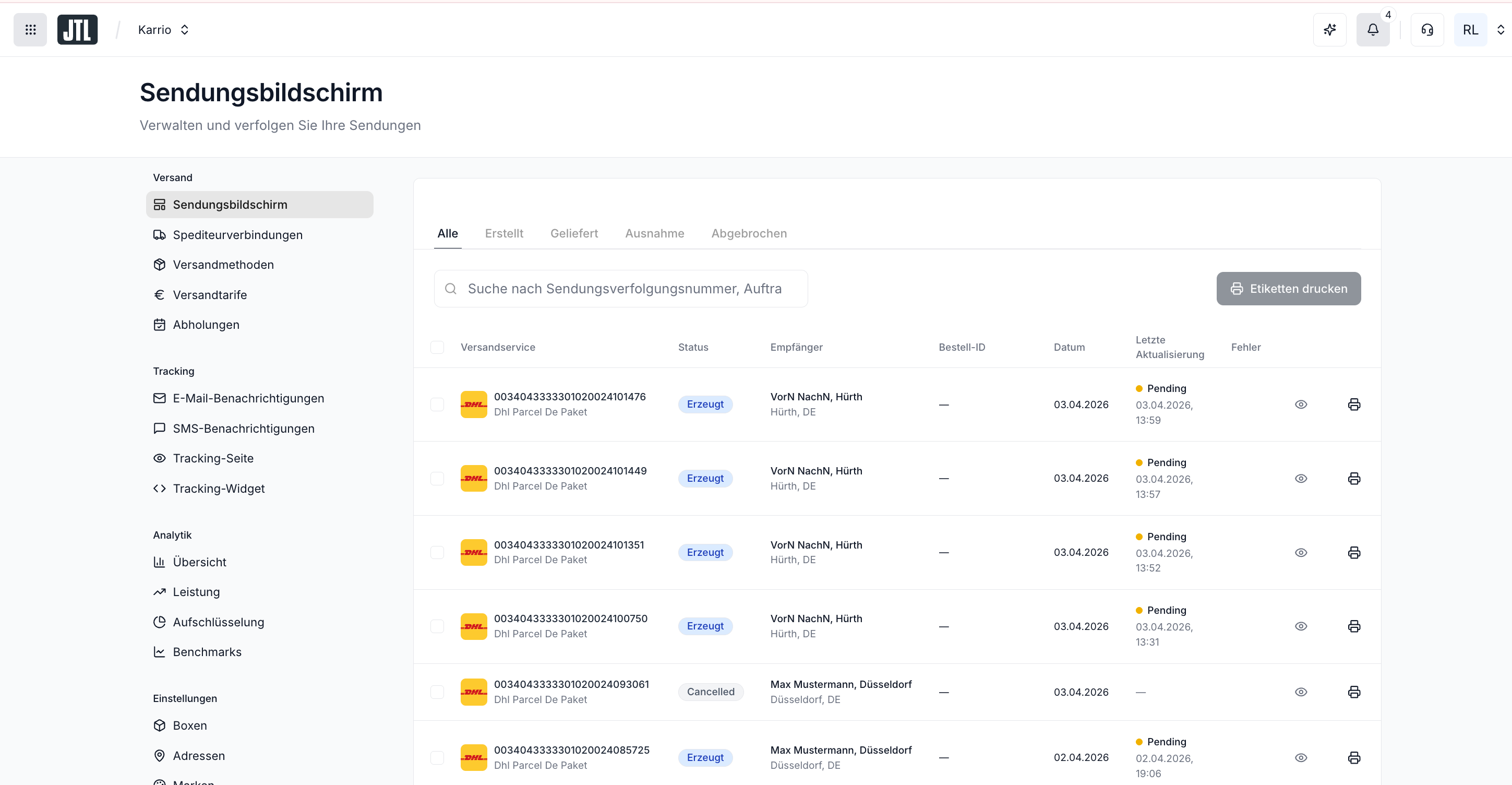Tick the select-all checkbox in the table header

point(437,347)
